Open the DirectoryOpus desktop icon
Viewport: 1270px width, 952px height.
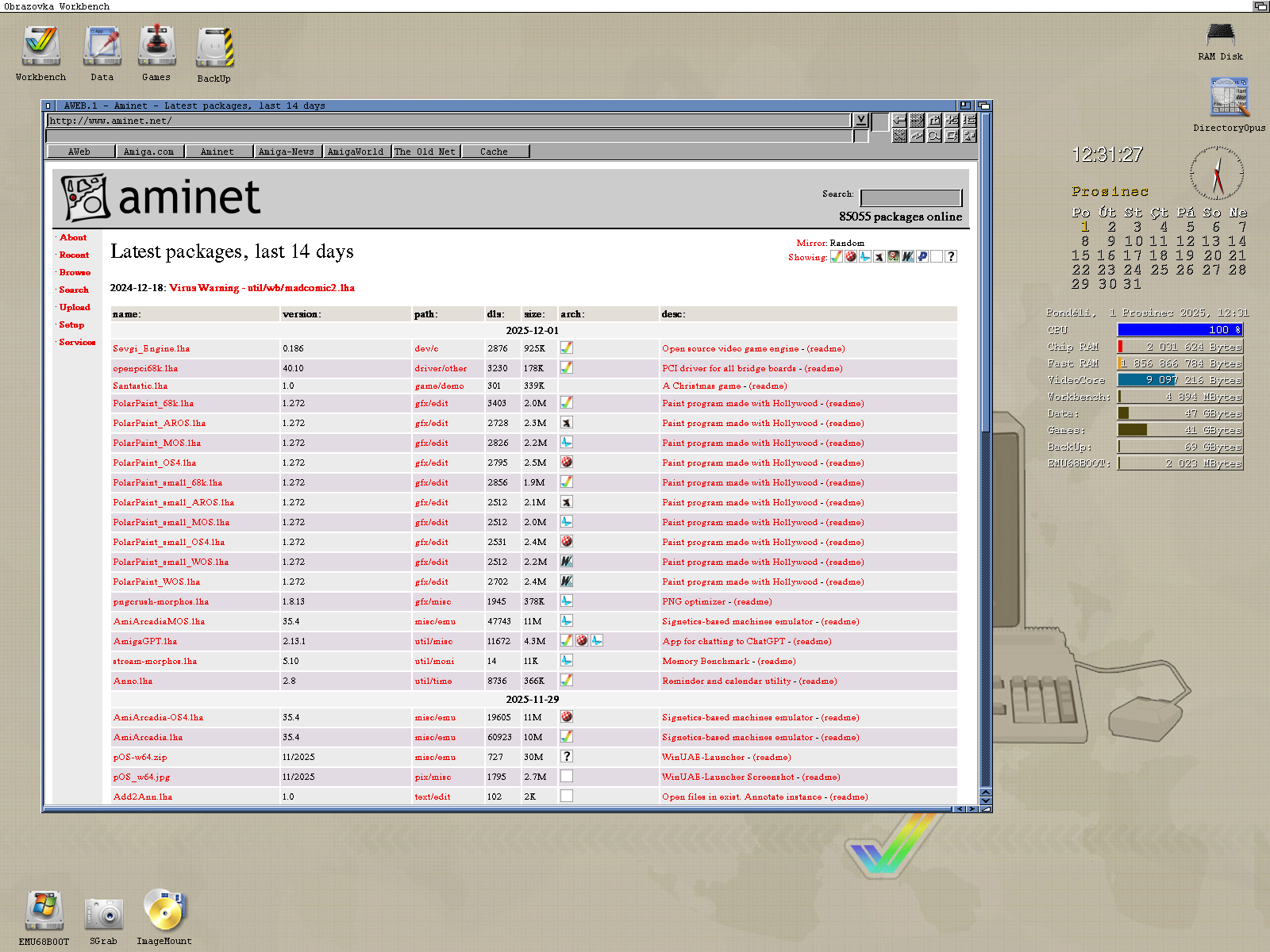coord(1229,98)
